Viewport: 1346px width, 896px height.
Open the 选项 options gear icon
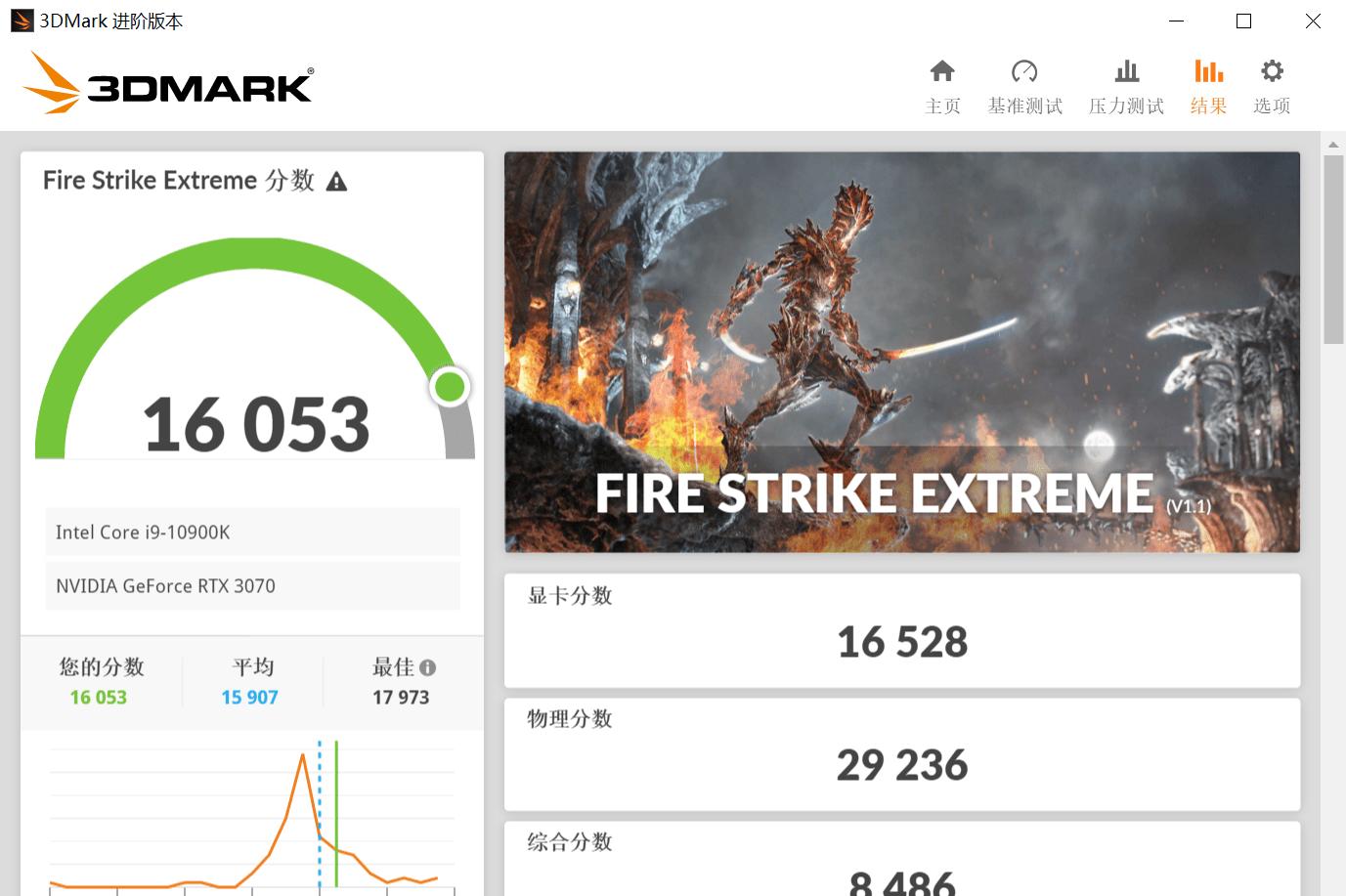(x=1272, y=71)
